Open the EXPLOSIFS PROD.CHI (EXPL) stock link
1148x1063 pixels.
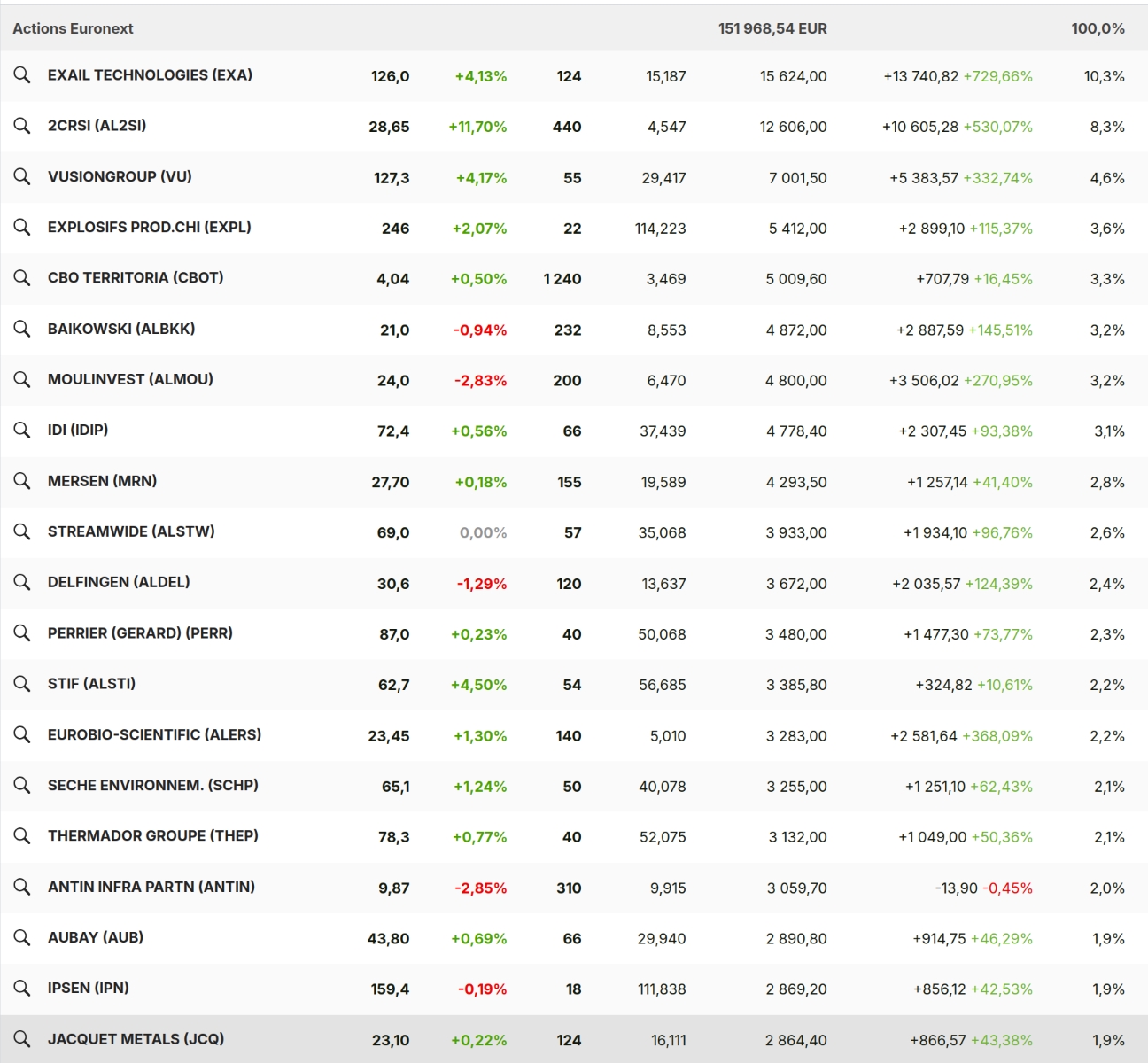(x=149, y=227)
